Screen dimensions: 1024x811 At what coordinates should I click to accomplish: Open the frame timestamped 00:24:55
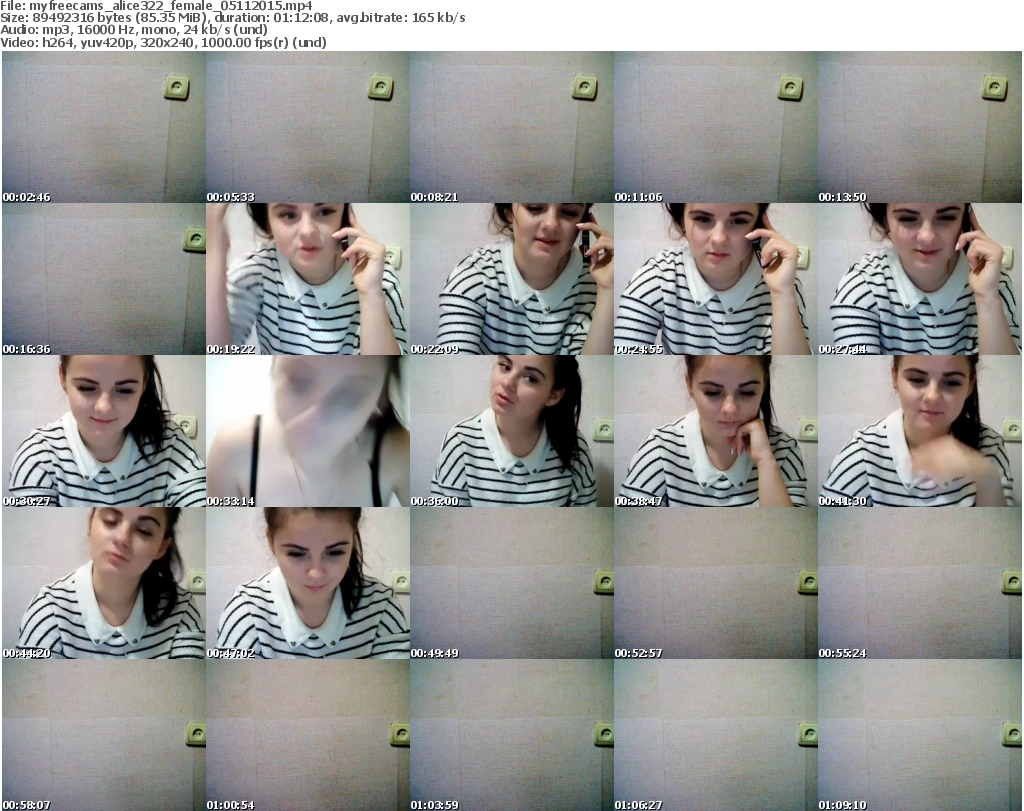(x=715, y=279)
